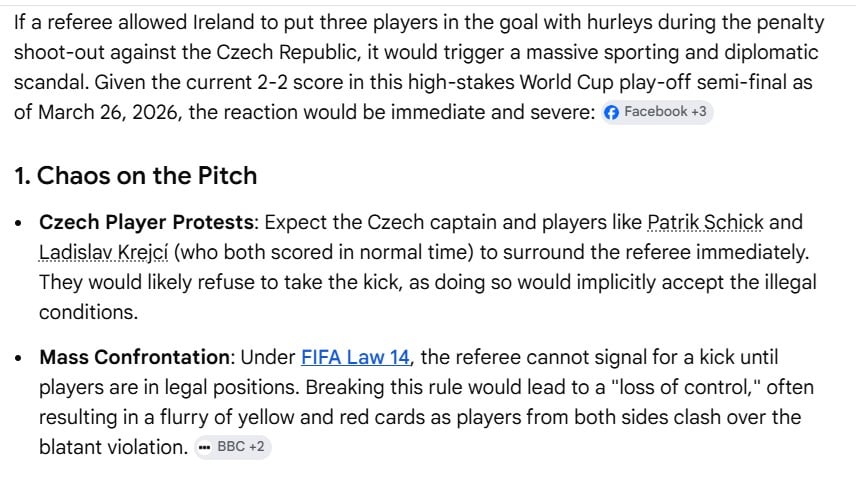The height and width of the screenshot is (490, 856).
Task: Click the bullet marker before Czech Player Protests
Action: point(19,222)
